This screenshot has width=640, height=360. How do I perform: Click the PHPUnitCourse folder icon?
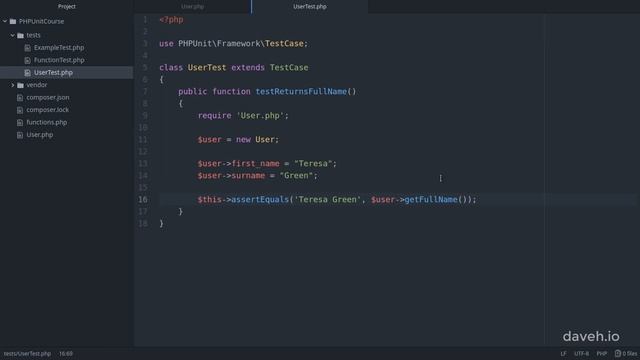[x=13, y=21]
